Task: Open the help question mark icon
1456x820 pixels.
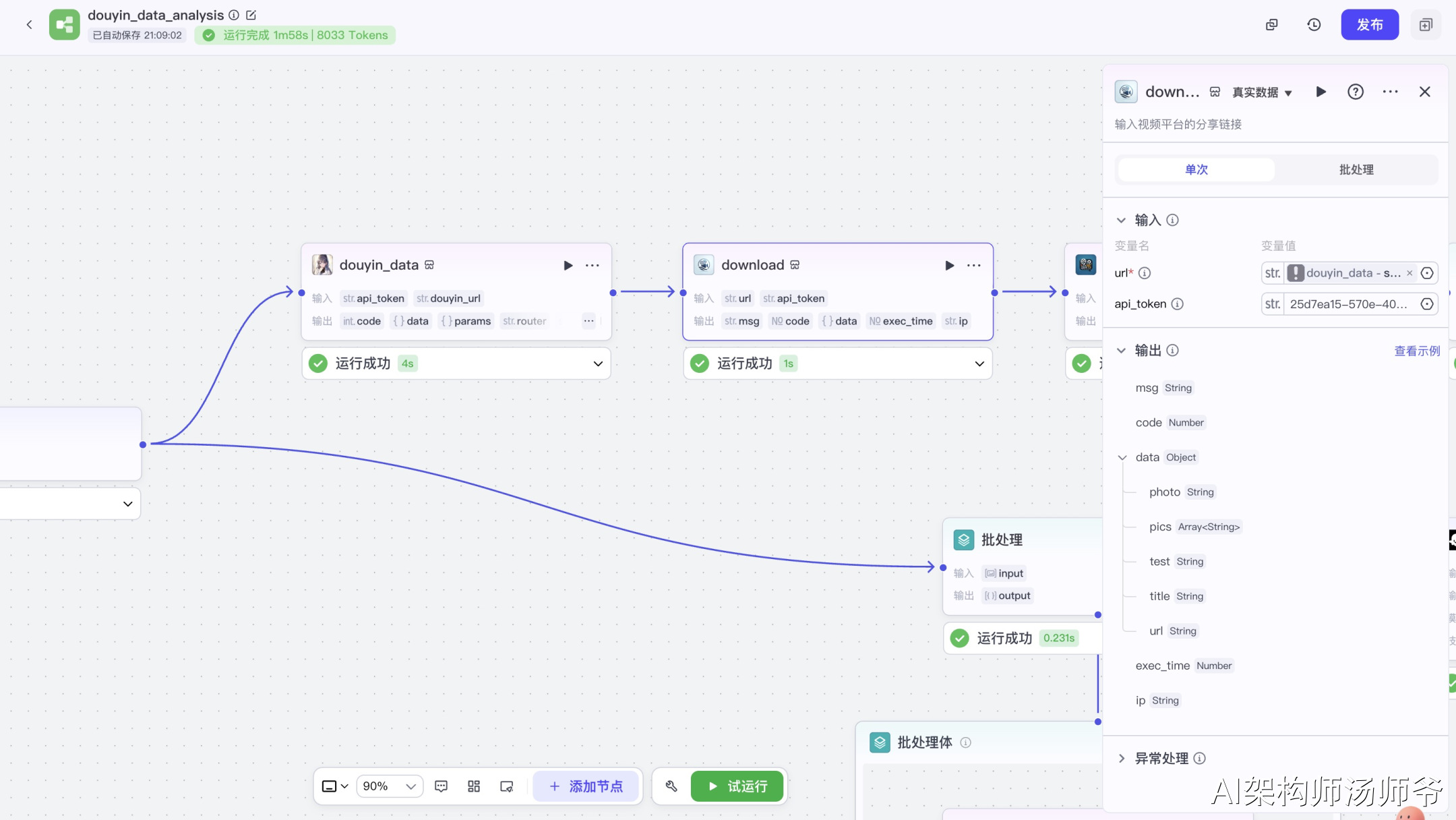Action: click(1355, 92)
